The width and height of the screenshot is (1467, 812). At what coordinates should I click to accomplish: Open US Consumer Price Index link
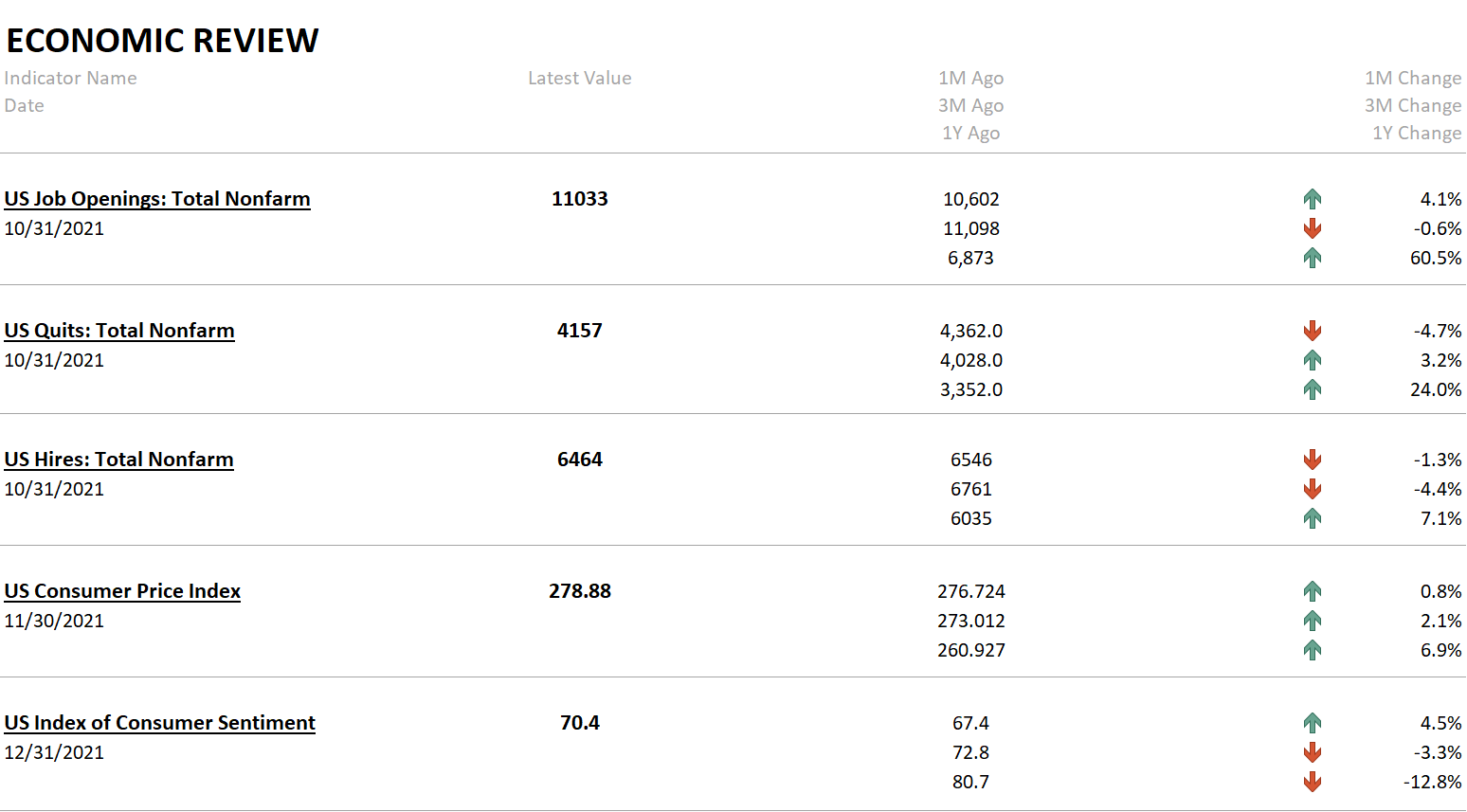point(122,591)
